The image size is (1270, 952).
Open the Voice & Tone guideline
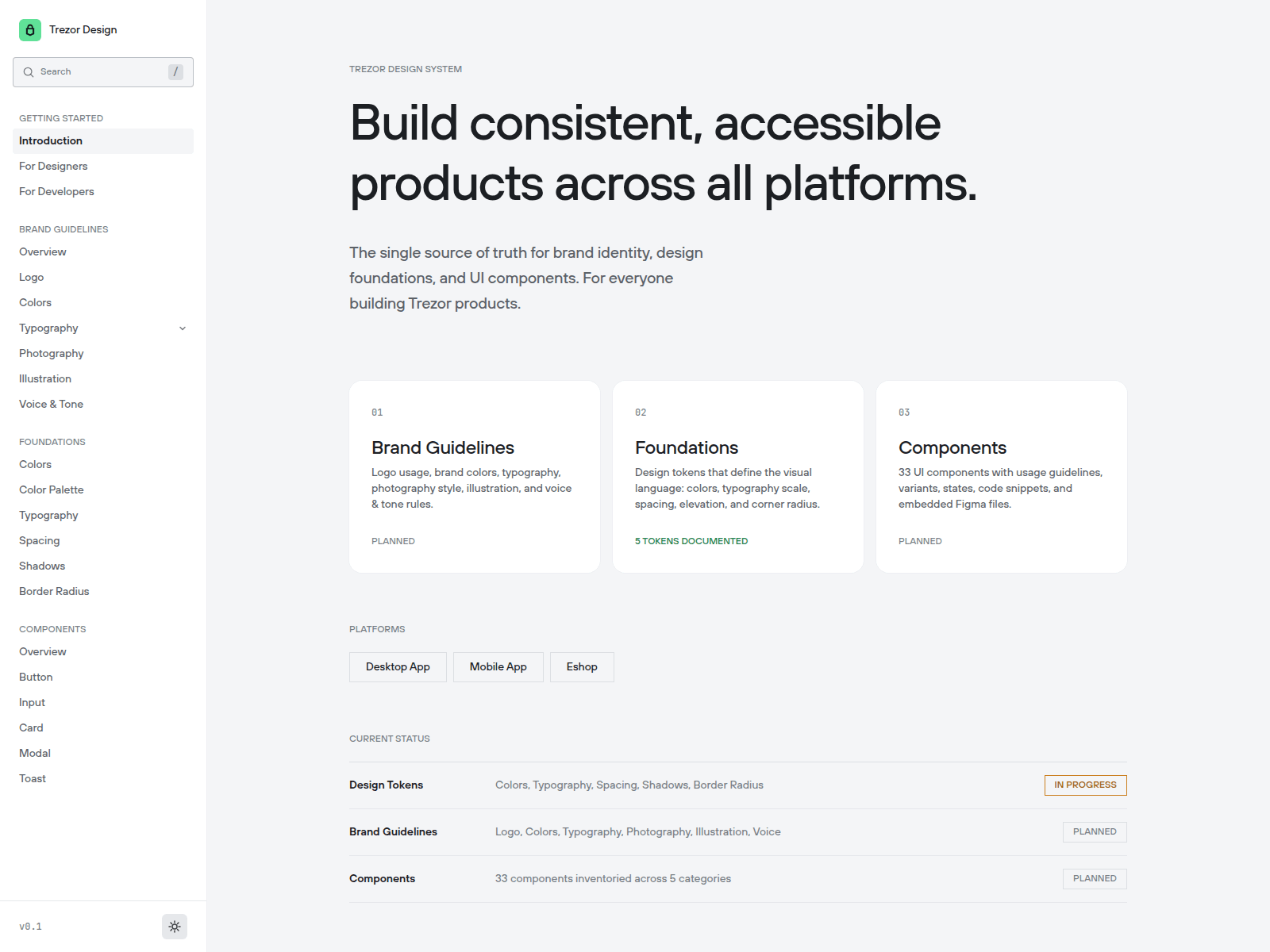pyautogui.click(x=51, y=405)
